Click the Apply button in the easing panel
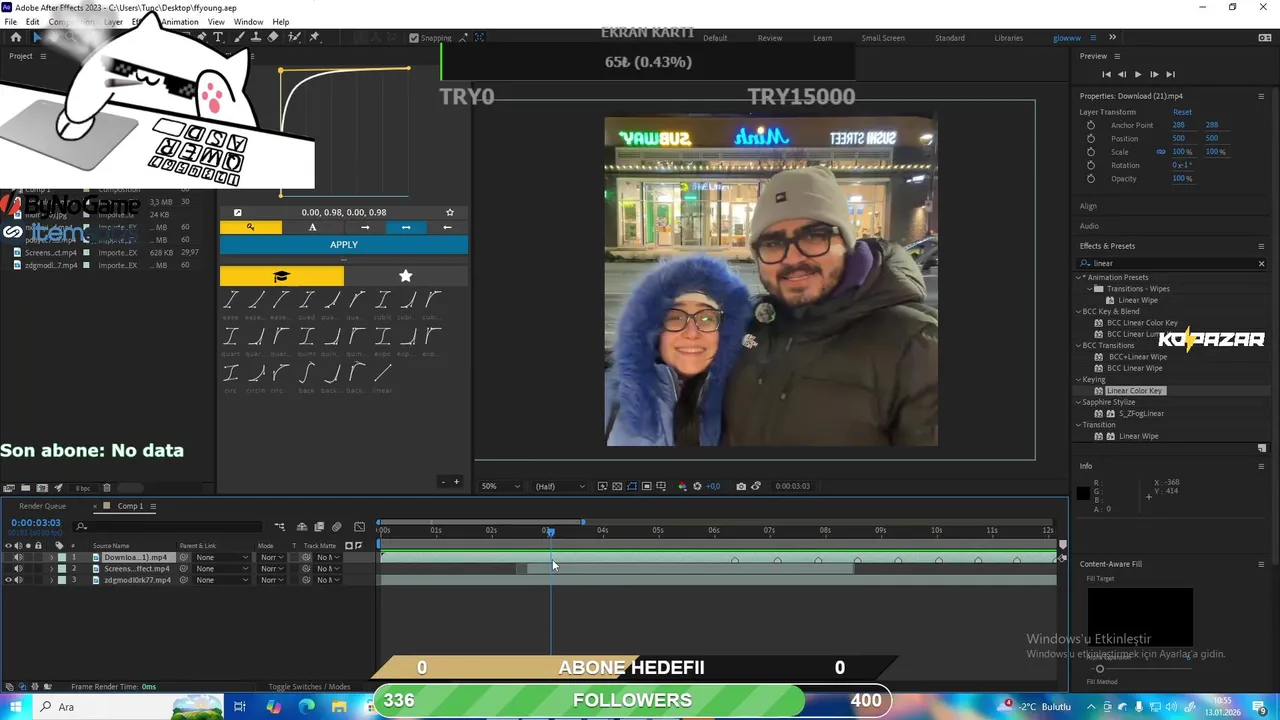Screen dimensions: 1280x720 point(344,245)
